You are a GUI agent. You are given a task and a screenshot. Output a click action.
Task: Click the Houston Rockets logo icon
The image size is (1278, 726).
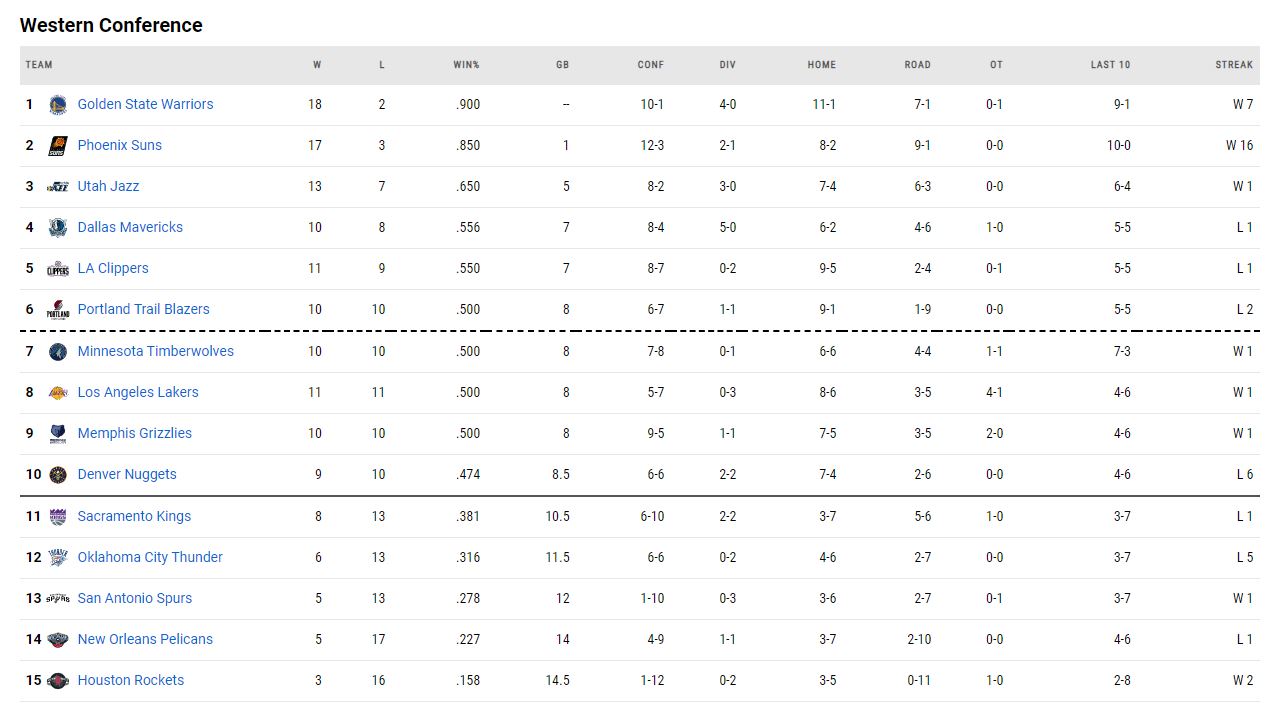(x=58, y=681)
